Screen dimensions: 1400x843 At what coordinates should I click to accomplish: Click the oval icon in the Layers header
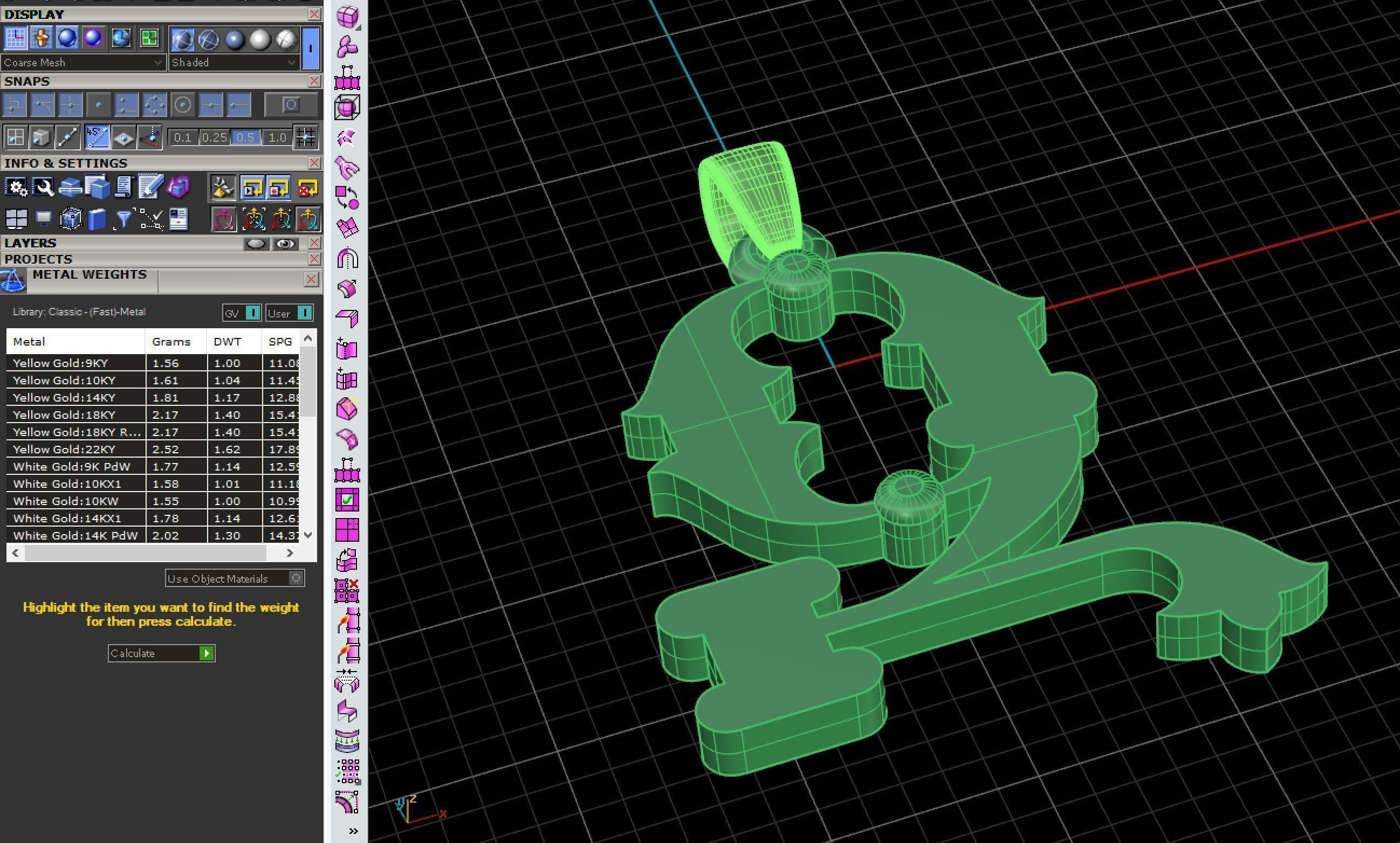pos(256,244)
